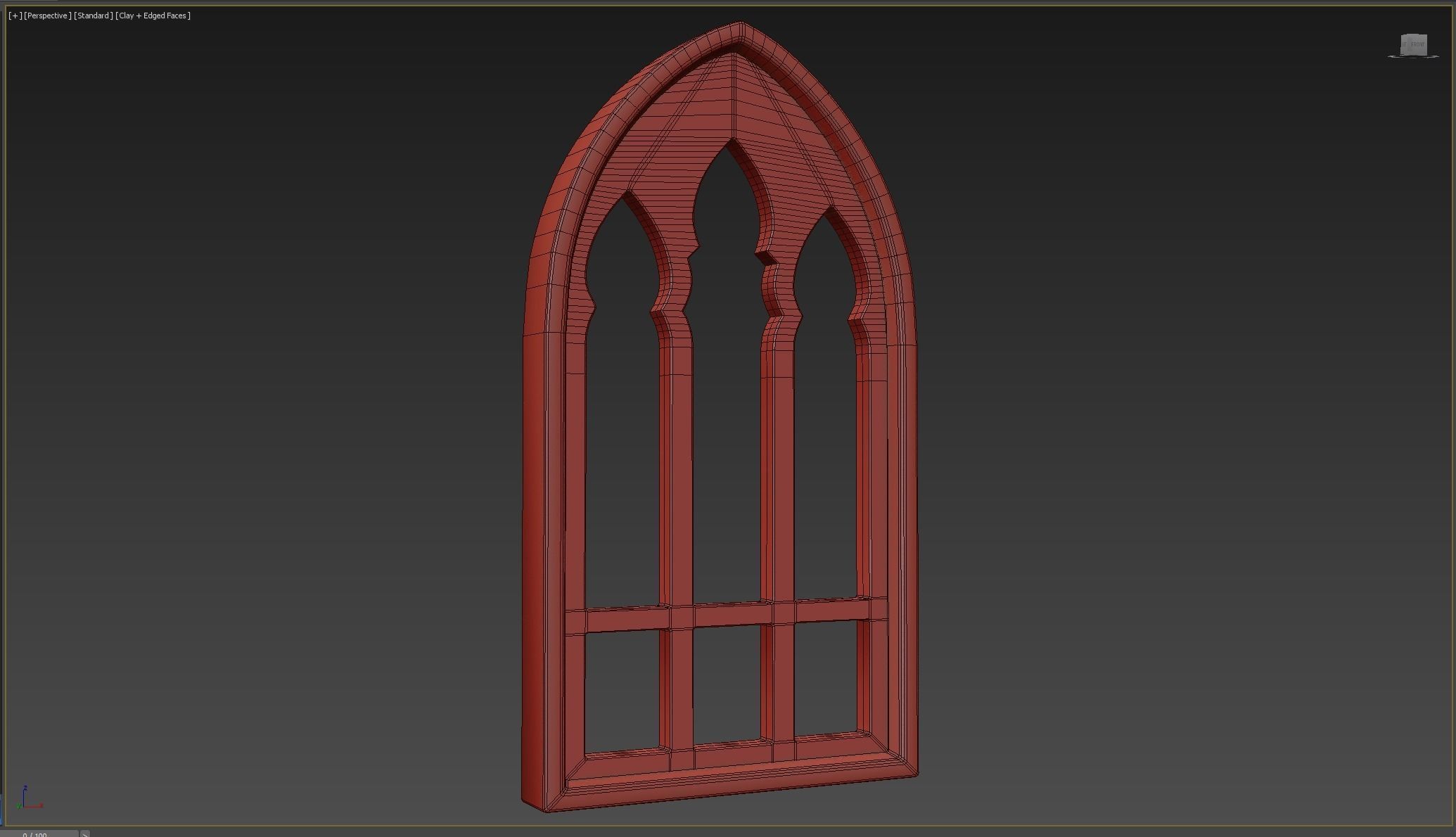
Task: Click a top corner of the ViewCube
Action: coord(1403,34)
